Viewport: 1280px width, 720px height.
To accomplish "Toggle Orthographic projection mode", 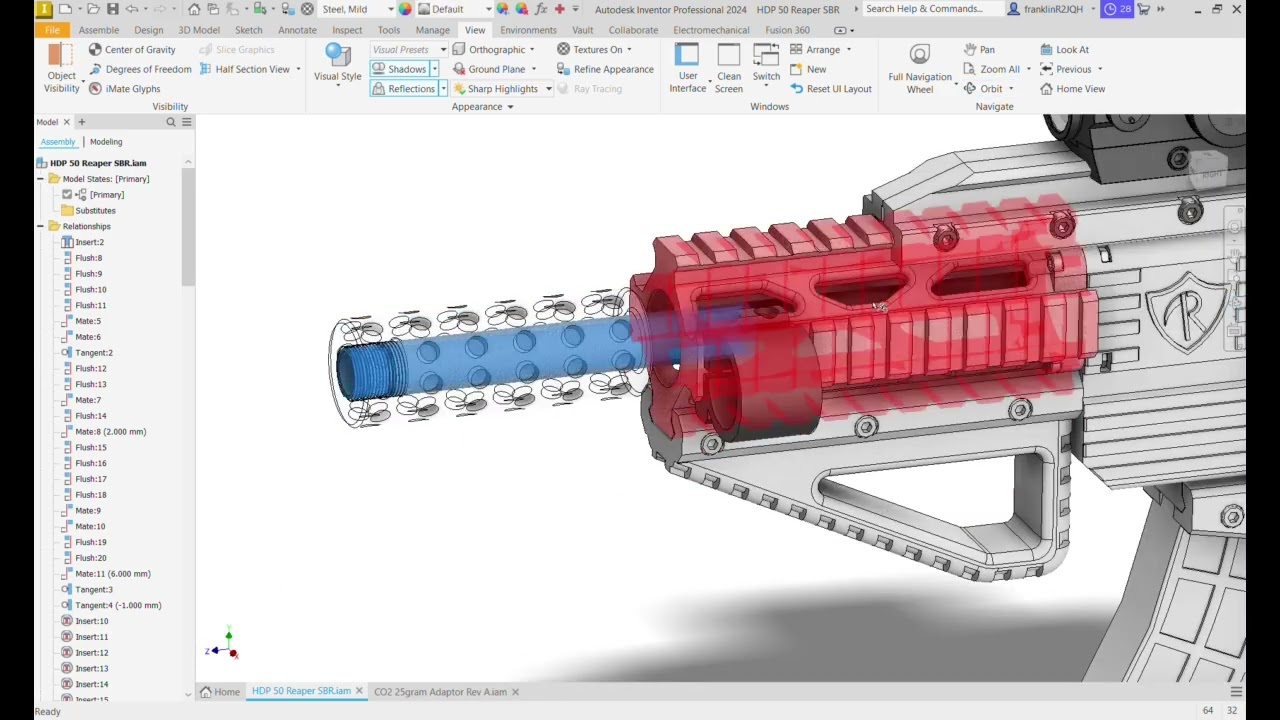I will coord(489,49).
